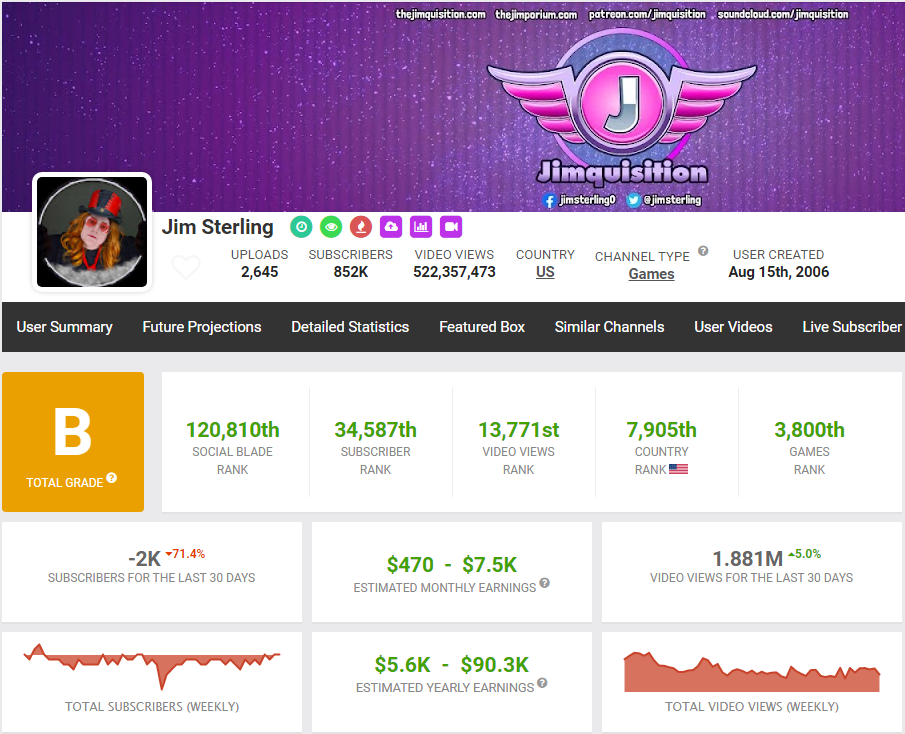The image size is (905, 734).
Task: Follow the US country link
Action: [x=545, y=272]
